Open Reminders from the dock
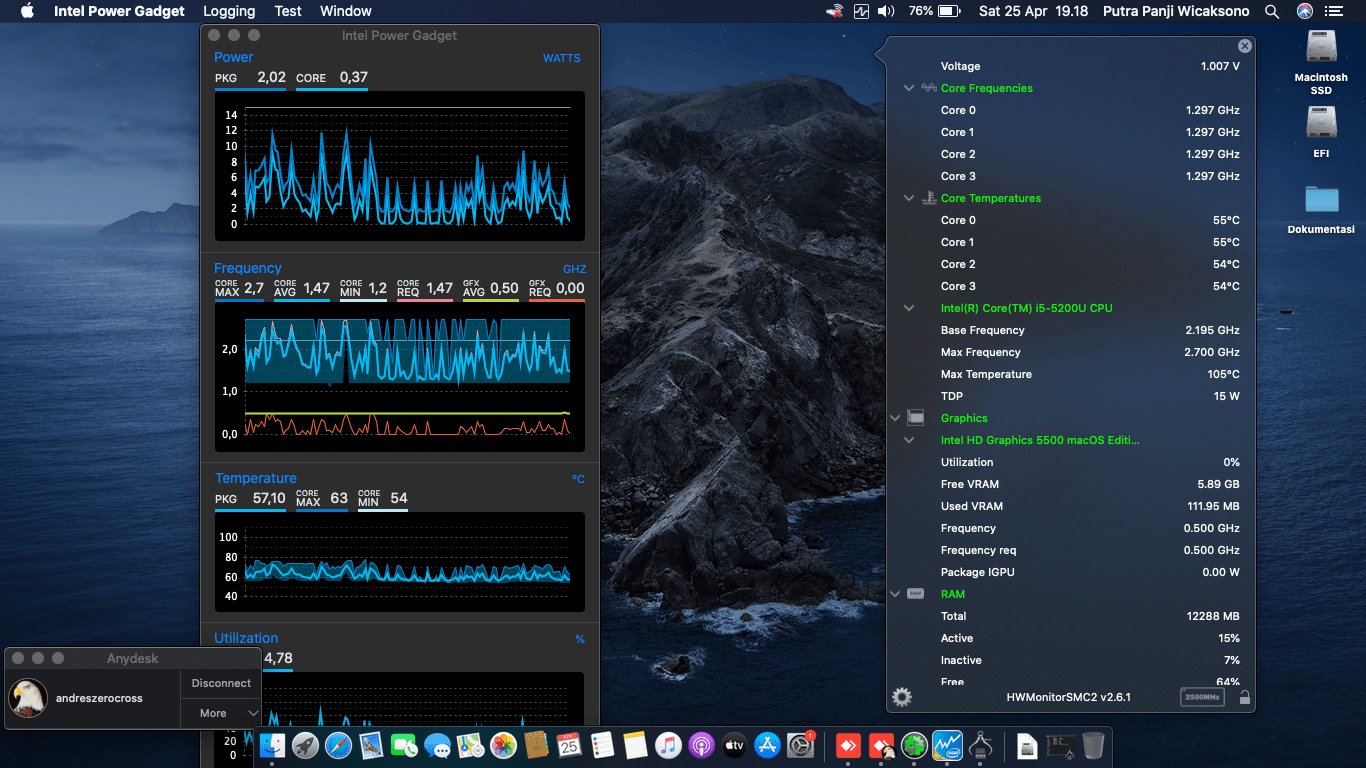This screenshot has width=1366, height=768. [x=602, y=745]
